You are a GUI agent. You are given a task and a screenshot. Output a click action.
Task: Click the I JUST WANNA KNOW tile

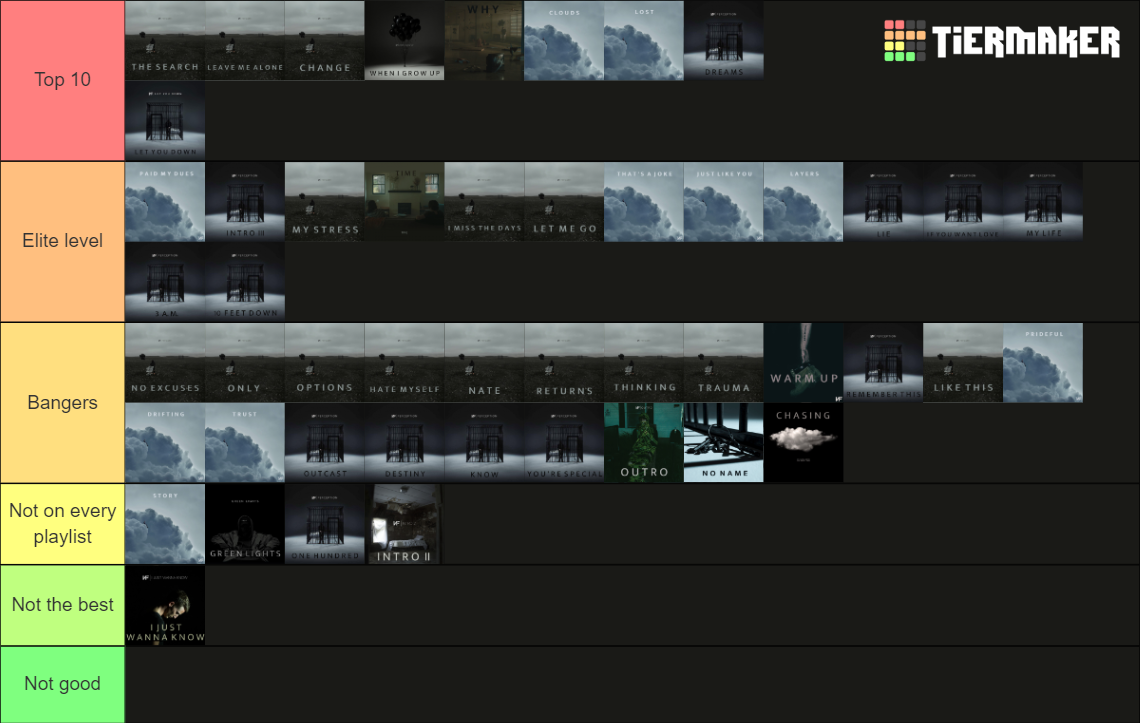[x=165, y=606]
